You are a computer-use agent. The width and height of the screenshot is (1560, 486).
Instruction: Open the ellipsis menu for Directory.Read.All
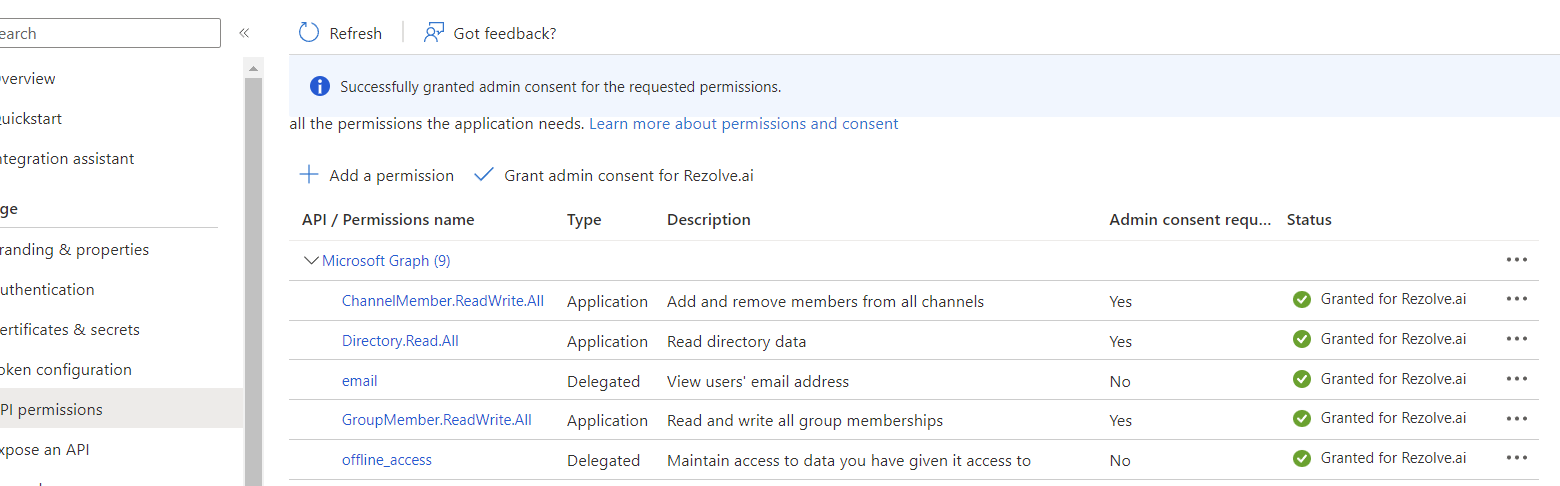[1516, 339]
